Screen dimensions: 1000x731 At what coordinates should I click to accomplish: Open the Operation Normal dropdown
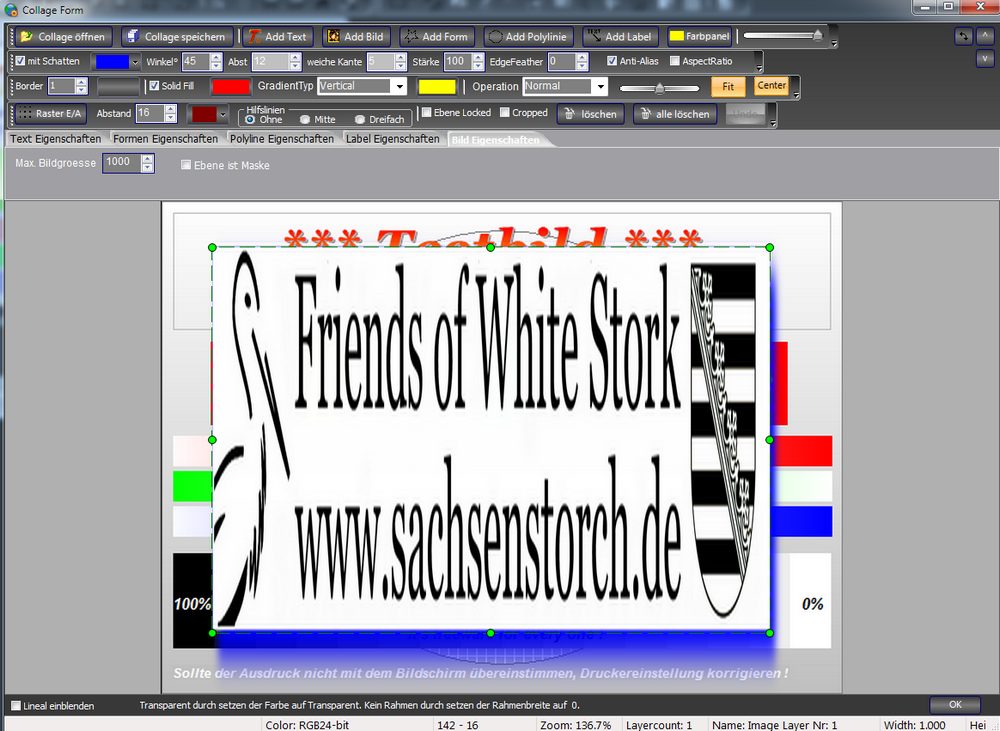pyautogui.click(x=600, y=86)
